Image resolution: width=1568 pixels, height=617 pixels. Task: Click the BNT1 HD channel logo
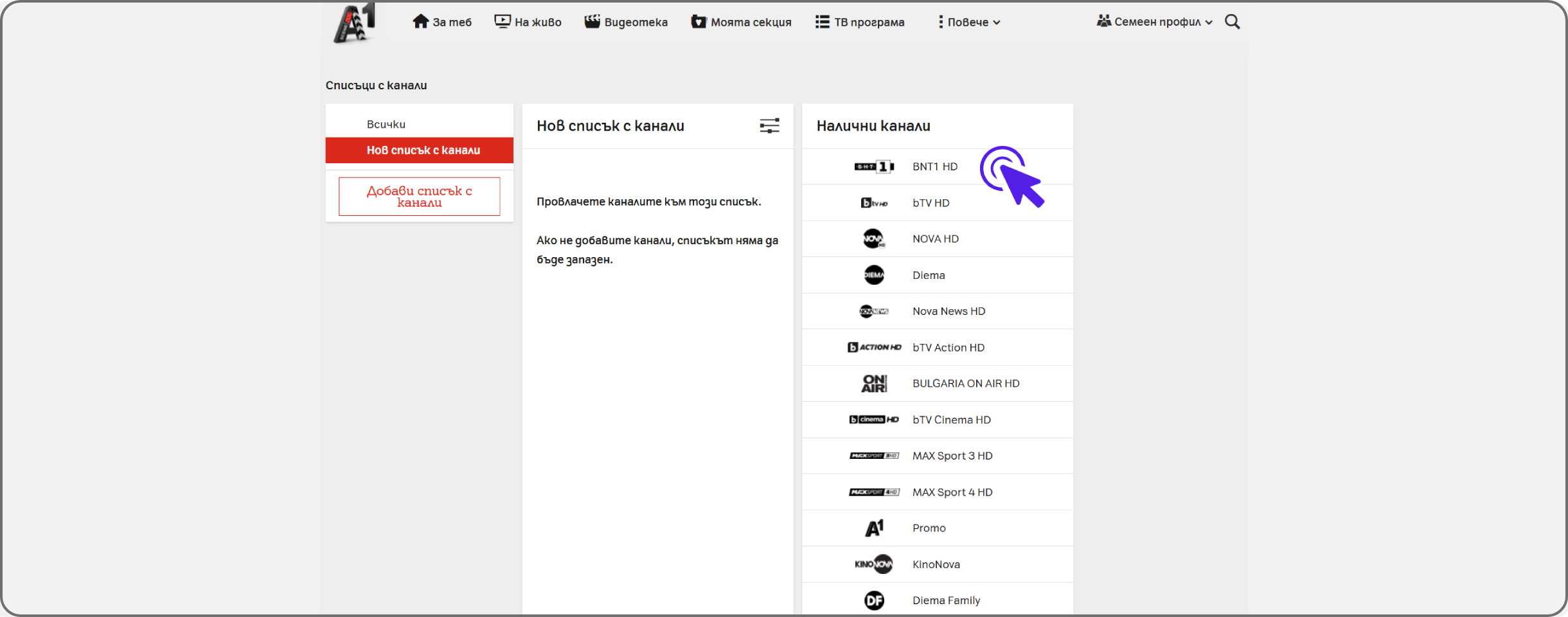click(874, 166)
